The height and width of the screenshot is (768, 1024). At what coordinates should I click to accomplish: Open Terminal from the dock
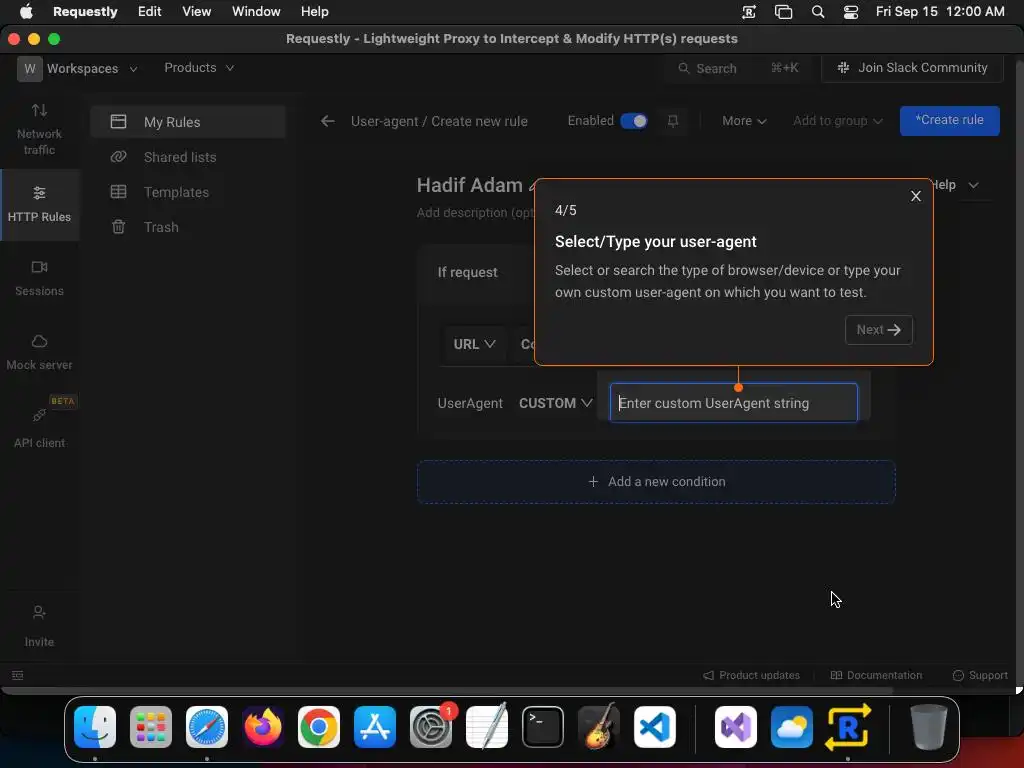pos(543,727)
